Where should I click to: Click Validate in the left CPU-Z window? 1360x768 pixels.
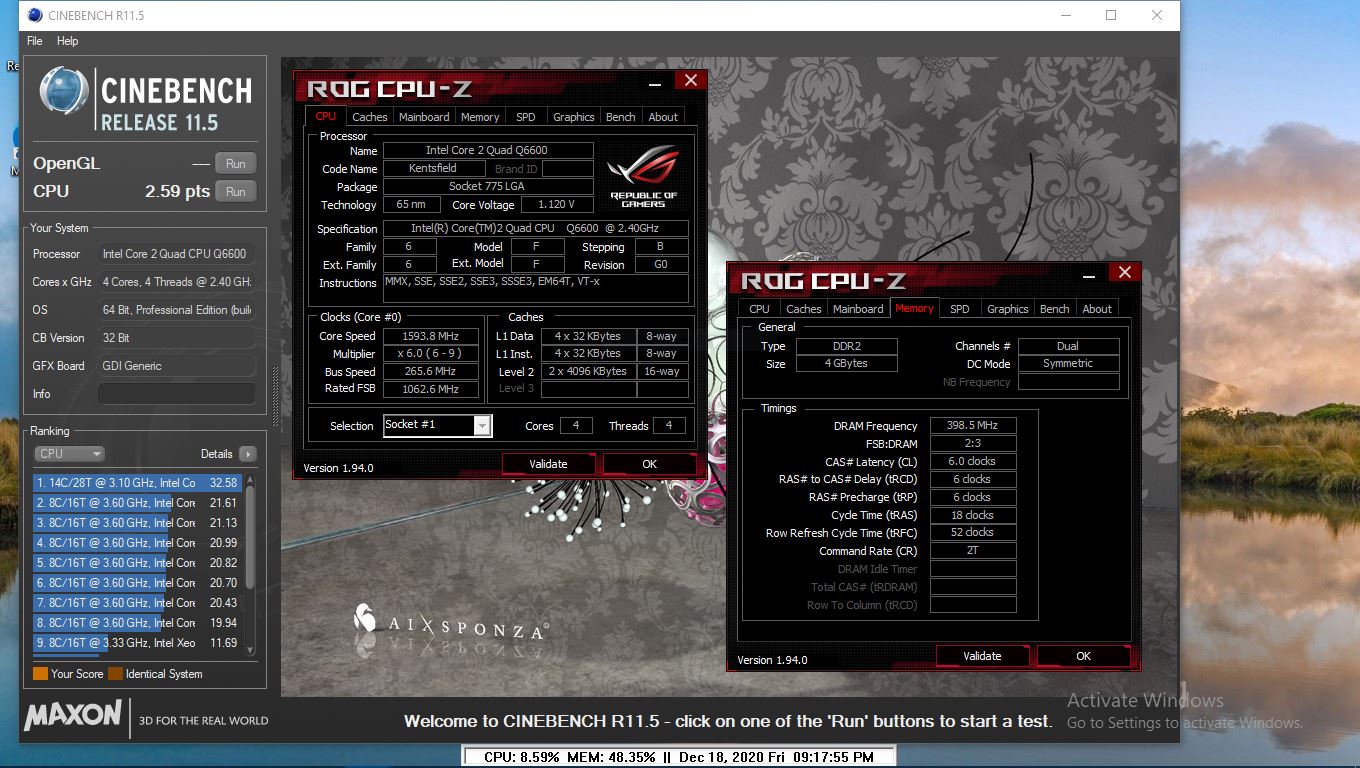tap(548, 464)
